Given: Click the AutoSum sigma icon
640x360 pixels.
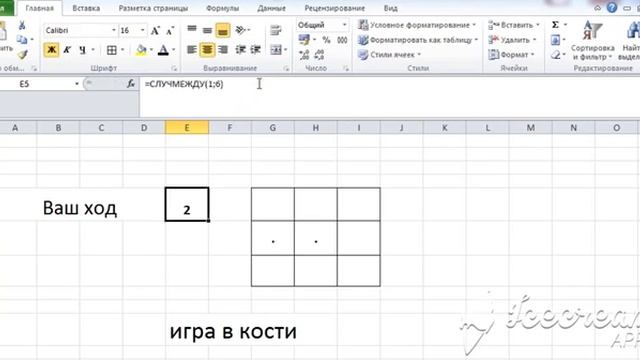Looking at the screenshot, I should [556, 25].
